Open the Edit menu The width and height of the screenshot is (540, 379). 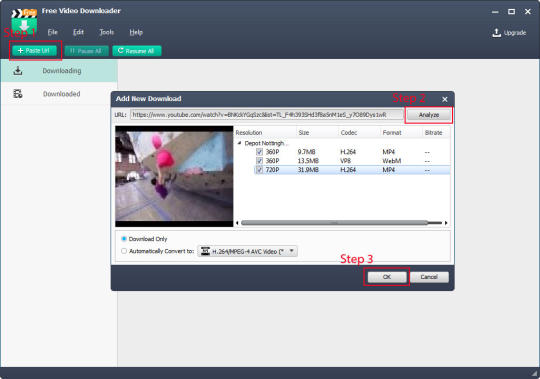click(78, 32)
